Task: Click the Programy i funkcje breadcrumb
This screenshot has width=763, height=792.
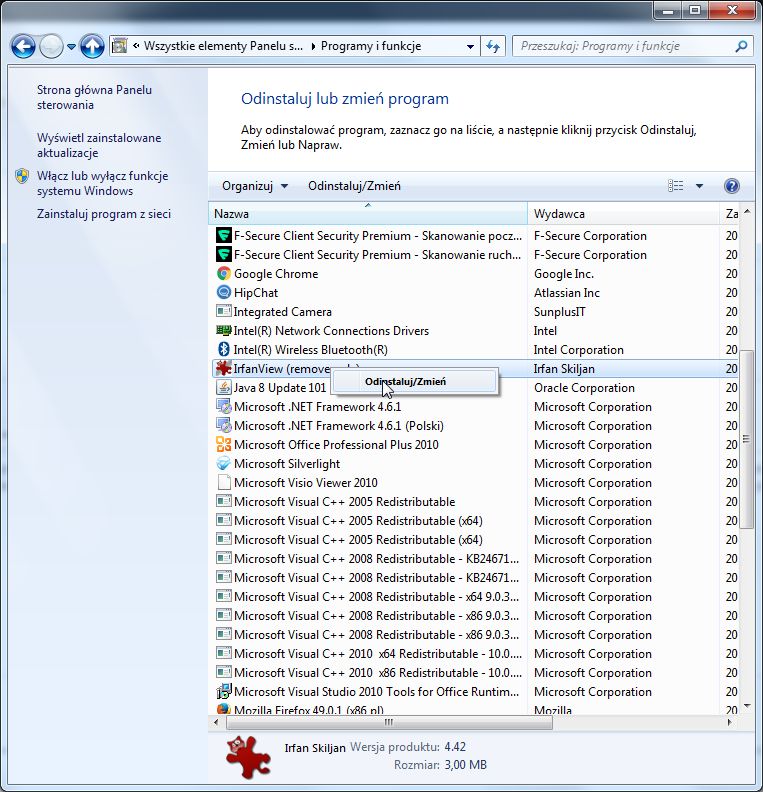Action: [371, 46]
